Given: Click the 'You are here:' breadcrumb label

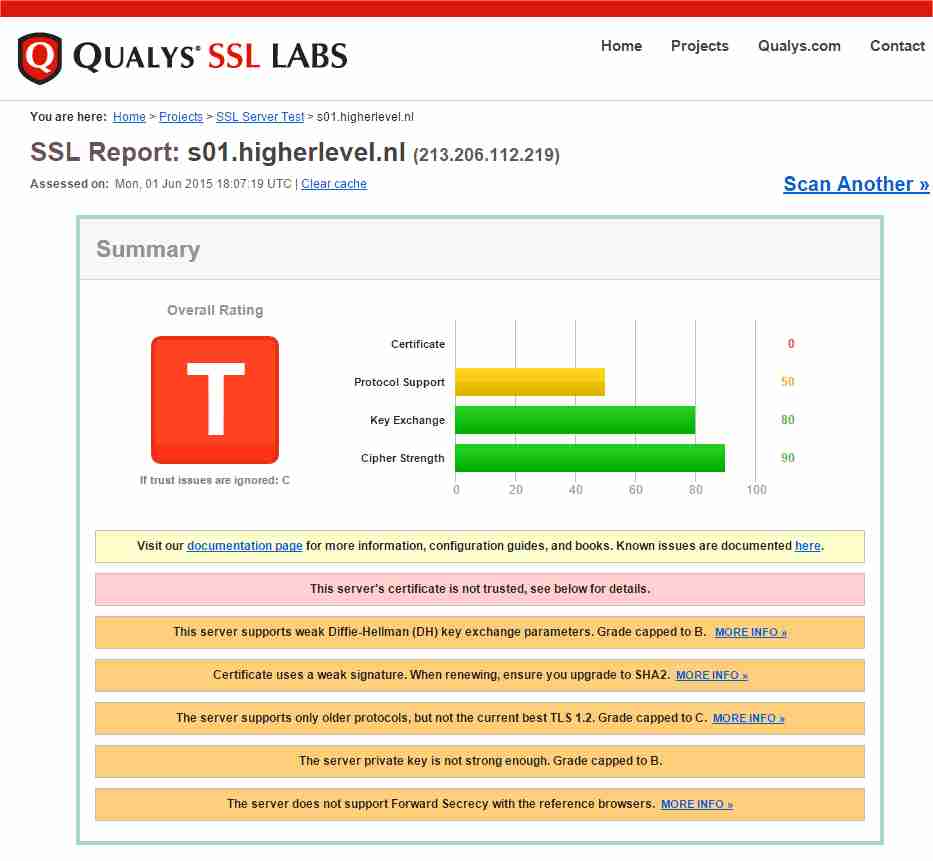Looking at the screenshot, I should click(68, 117).
